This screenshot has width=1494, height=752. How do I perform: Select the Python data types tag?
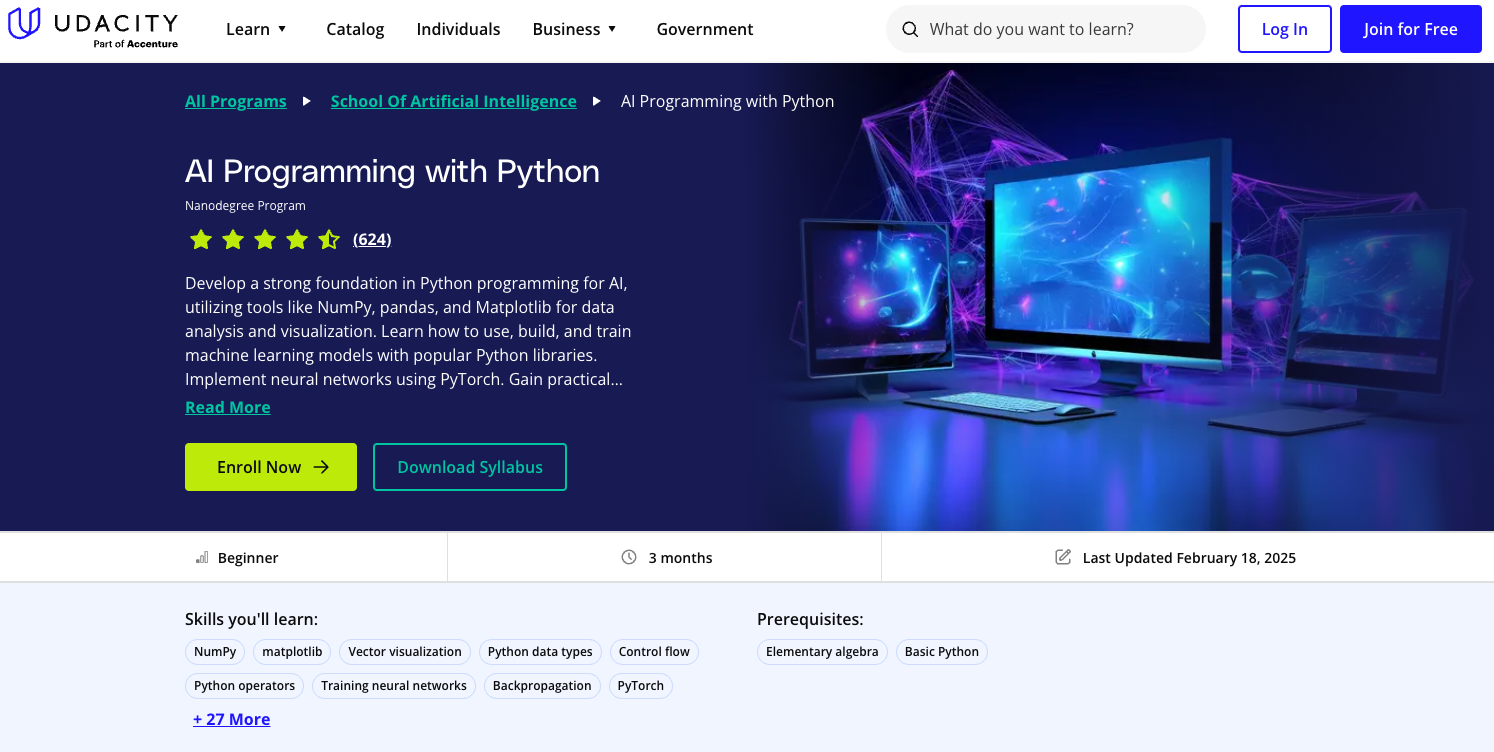(x=540, y=652)
